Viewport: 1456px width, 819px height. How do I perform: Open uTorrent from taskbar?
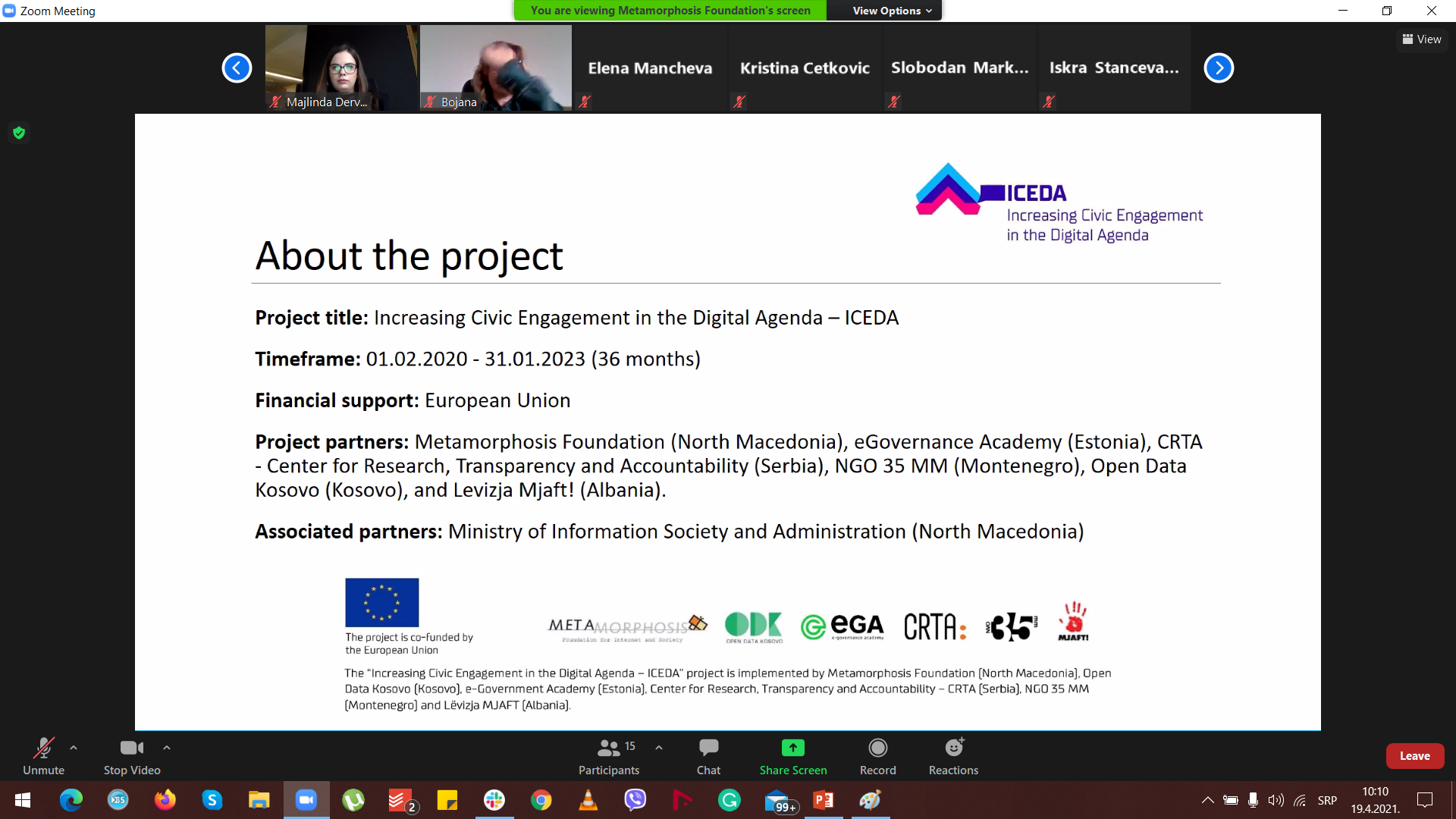pyautogui.click(x=353, y=800)
